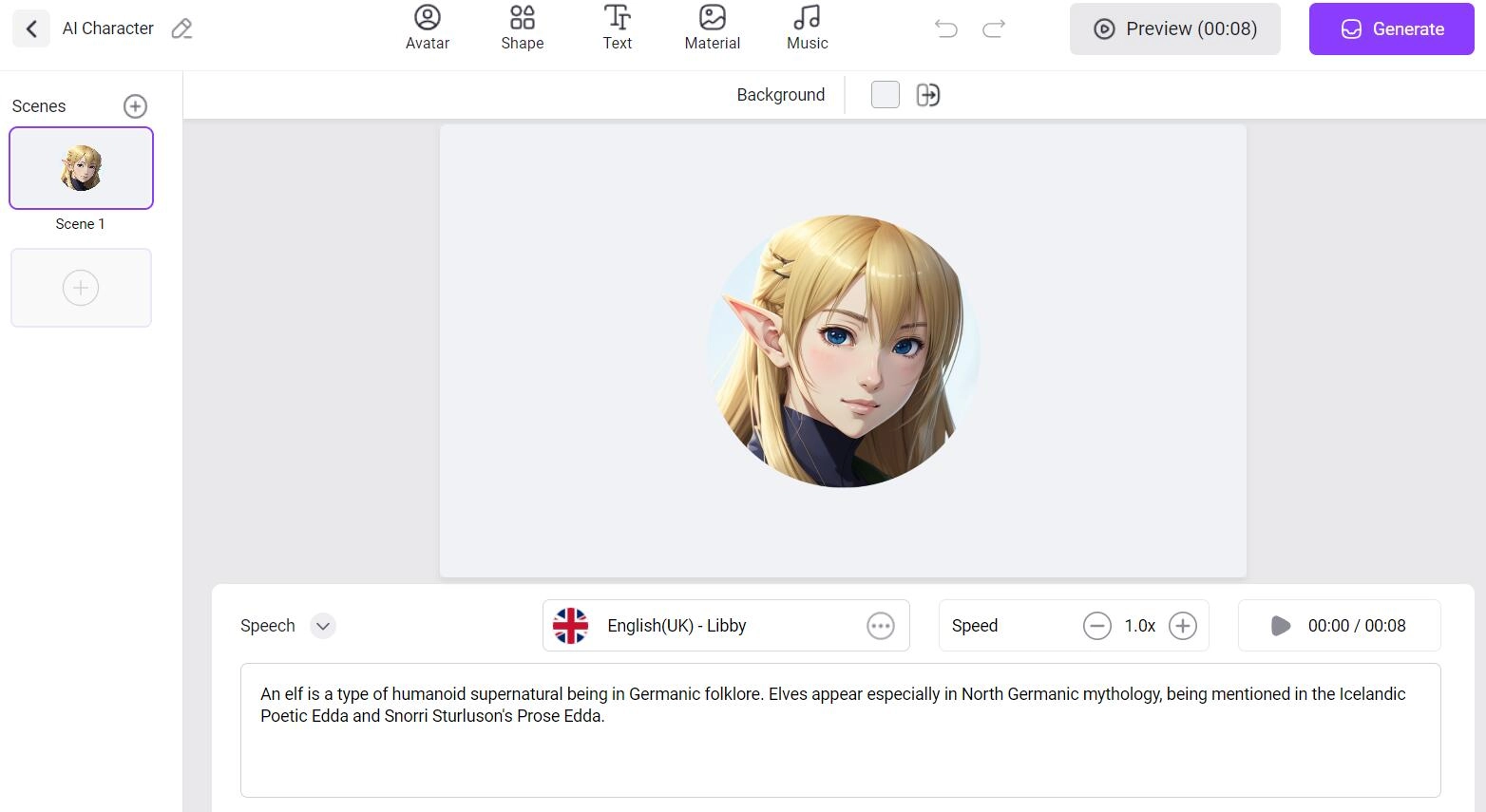The image size is (1486, 812).
Task: Open voice options ellipsis menu
Action: click(881, 626)
